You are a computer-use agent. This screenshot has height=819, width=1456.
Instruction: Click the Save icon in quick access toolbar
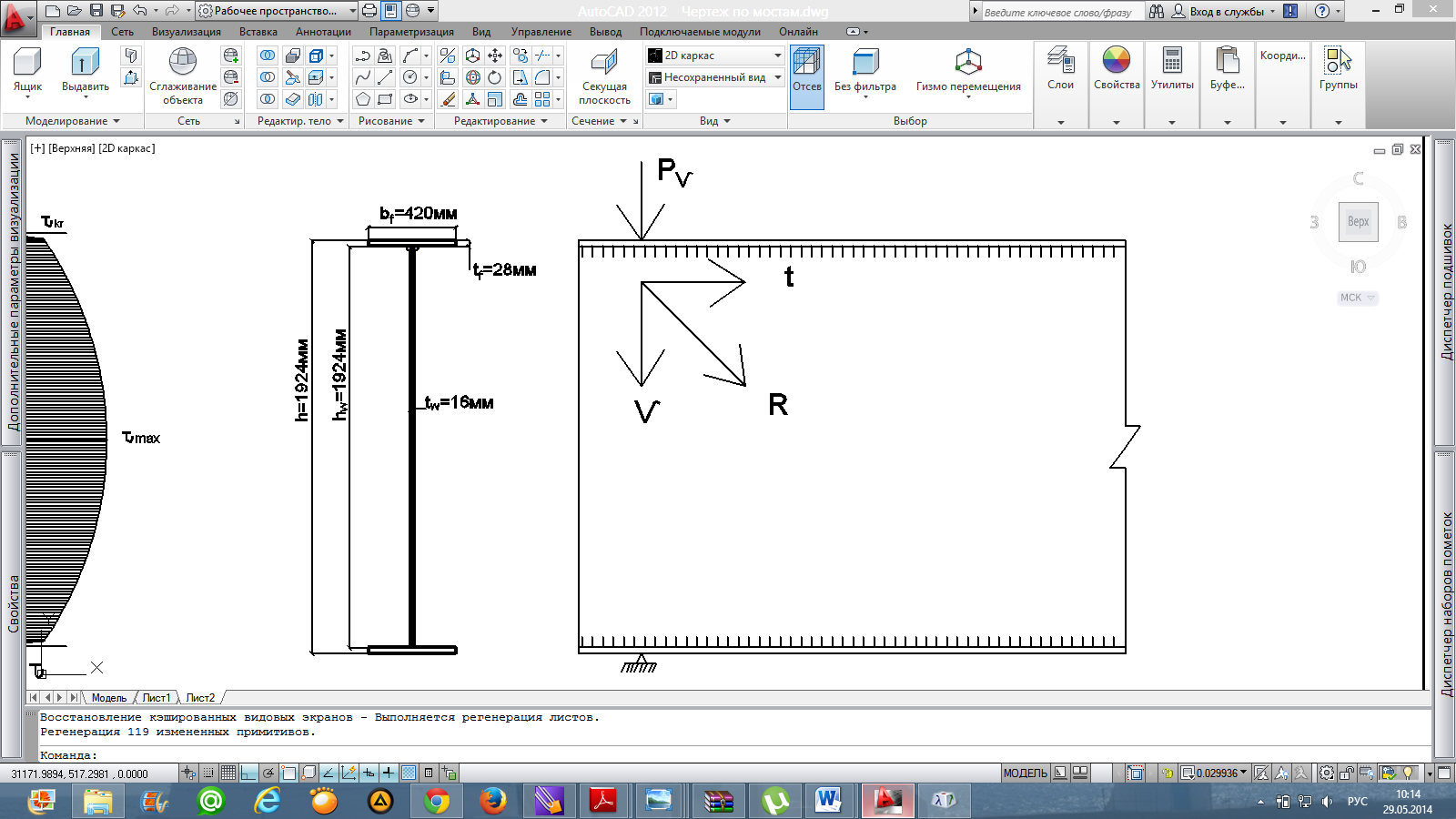96,11
